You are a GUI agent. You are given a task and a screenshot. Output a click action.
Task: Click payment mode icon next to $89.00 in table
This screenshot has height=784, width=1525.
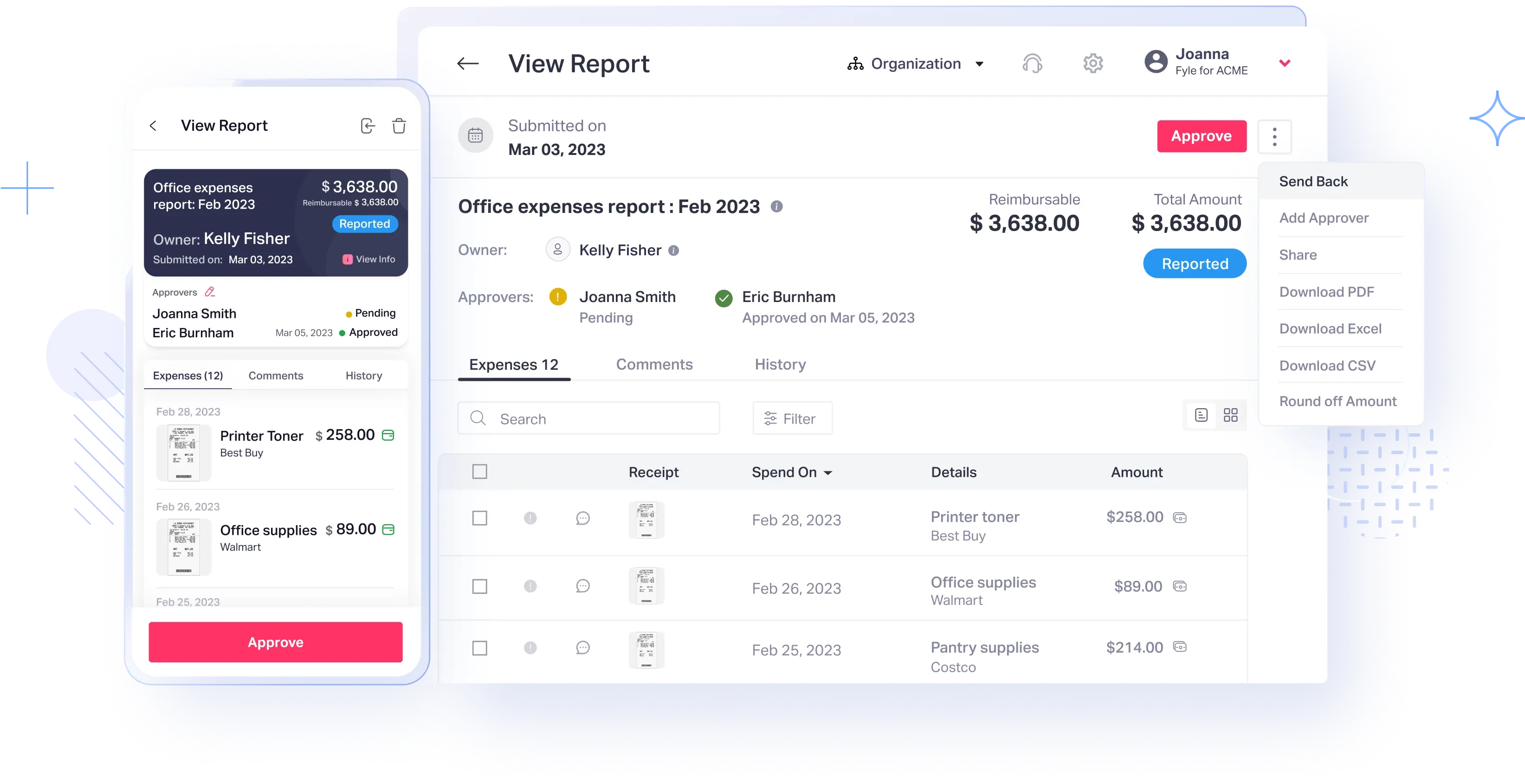(x=1179, y=586)
